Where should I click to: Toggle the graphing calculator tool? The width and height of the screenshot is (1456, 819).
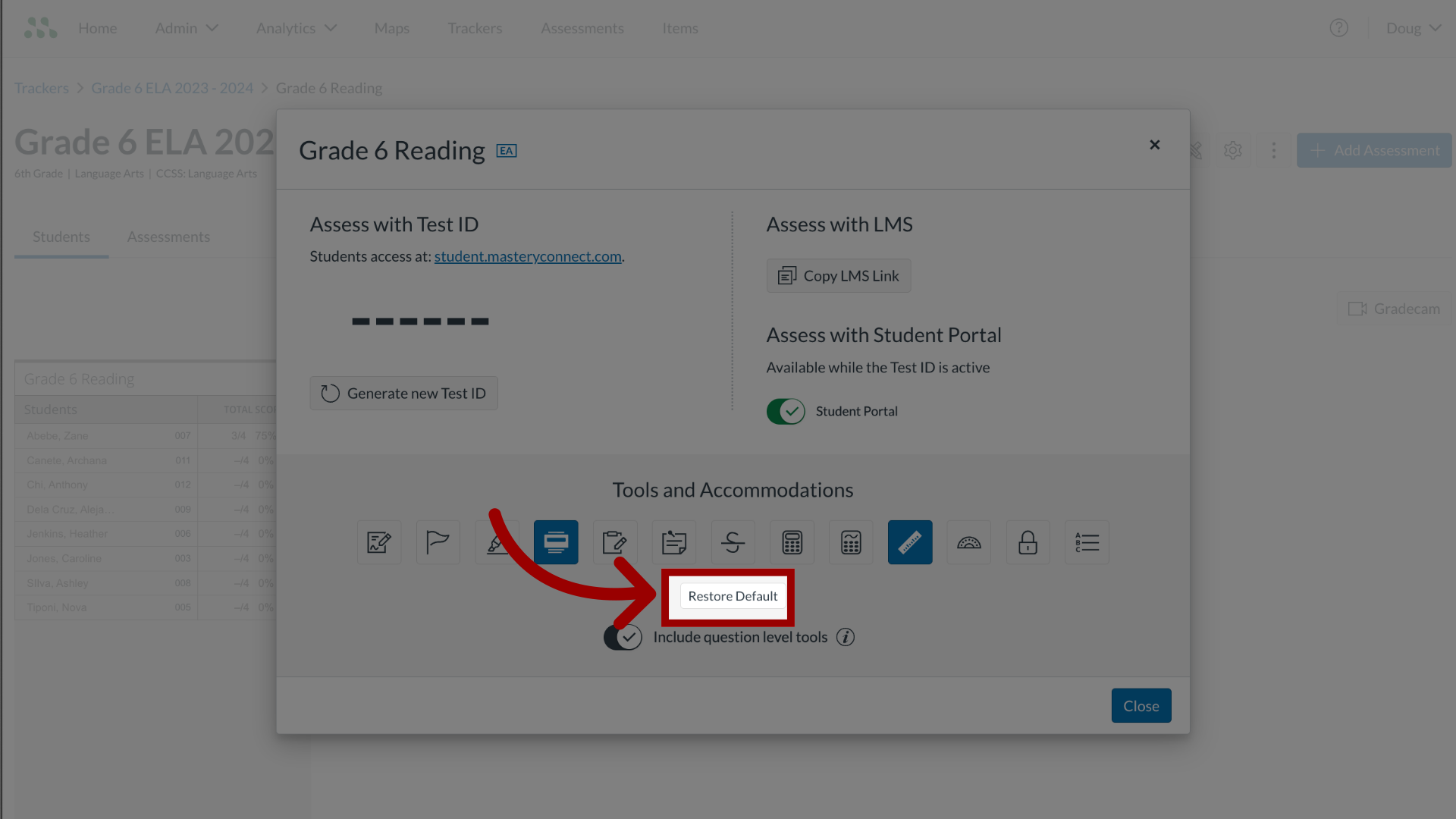[x=851, y=542]
